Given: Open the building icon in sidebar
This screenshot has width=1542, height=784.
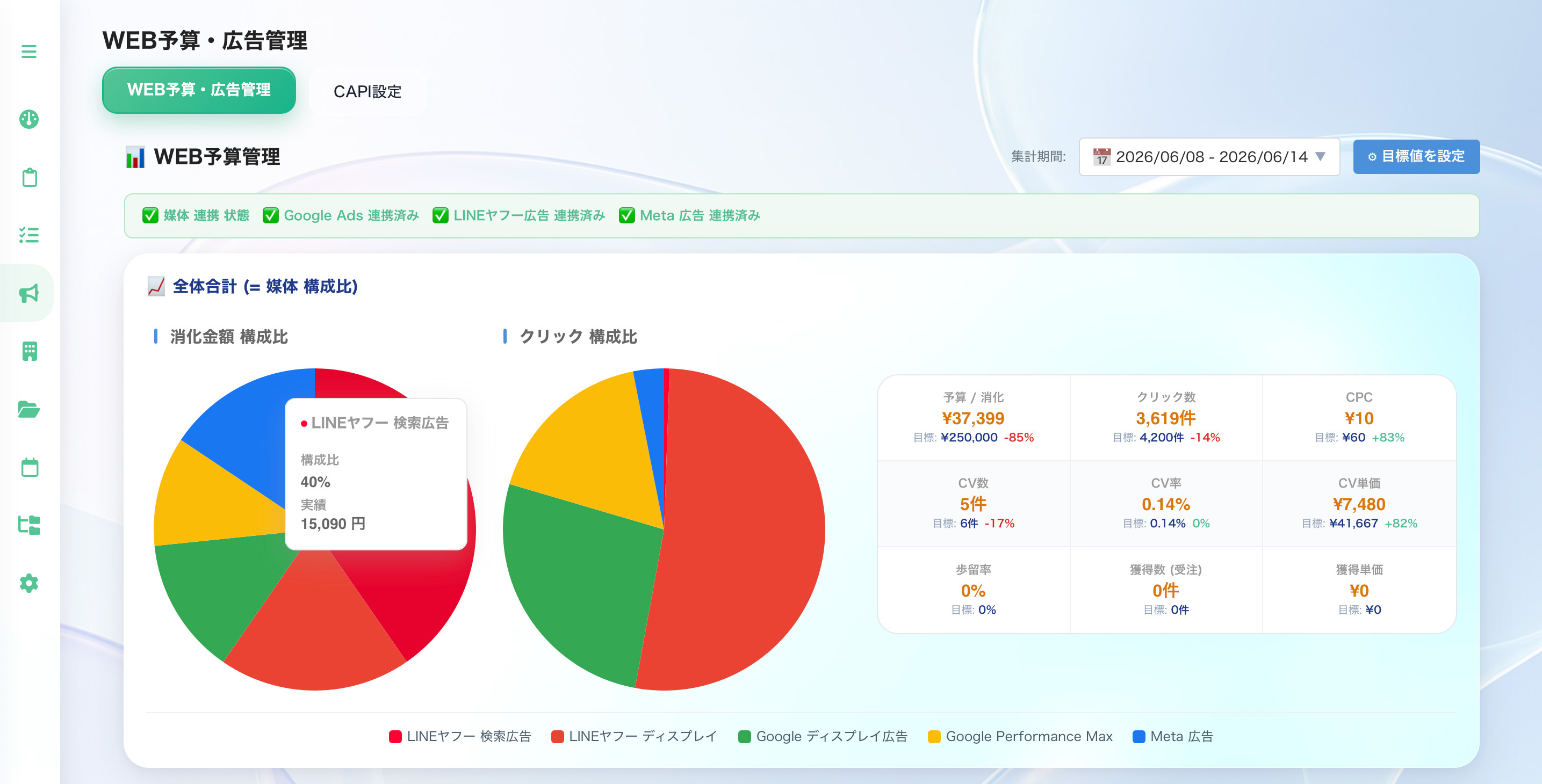Looking at the screenshot, I should 30,351.
